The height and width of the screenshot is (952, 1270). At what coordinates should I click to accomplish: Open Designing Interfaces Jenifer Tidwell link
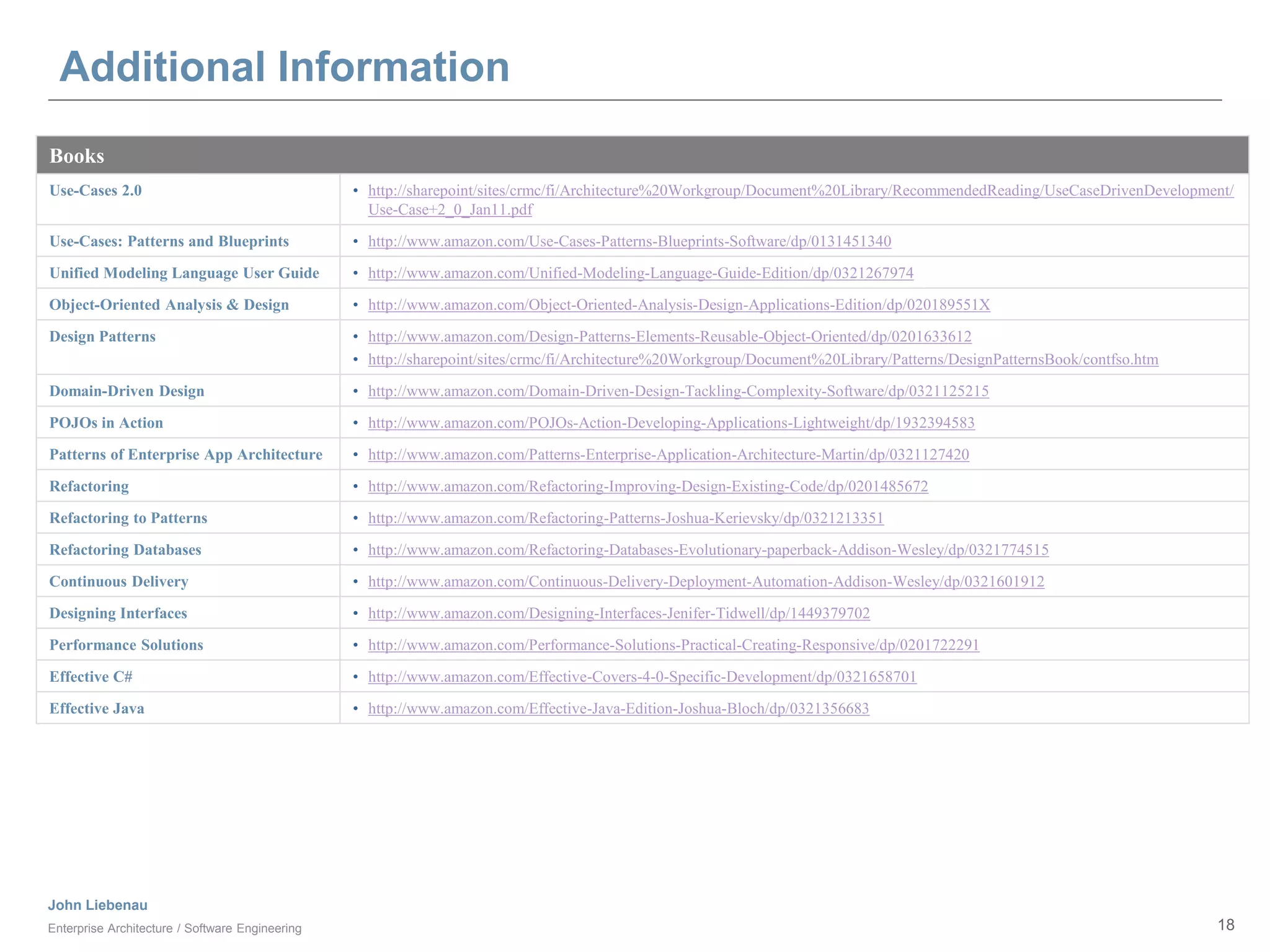pyautogui.click(x=619, y=613)
